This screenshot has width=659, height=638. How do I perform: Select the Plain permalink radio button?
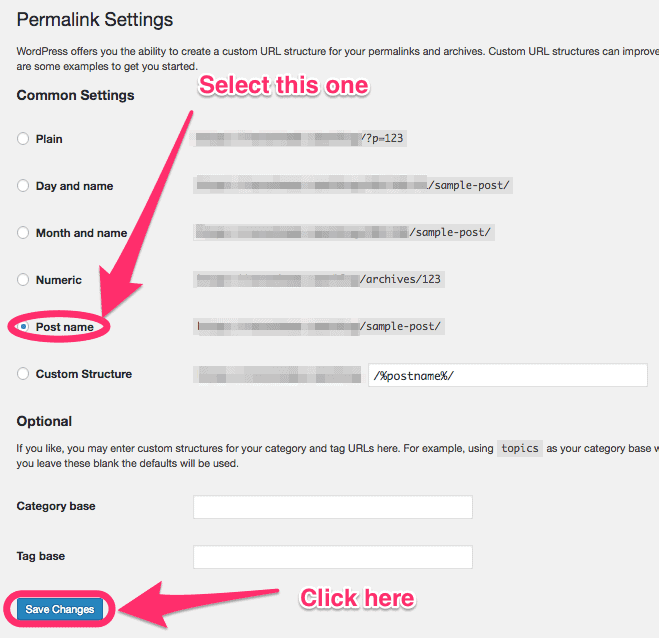pyautogui.click(x=23, y=139)
